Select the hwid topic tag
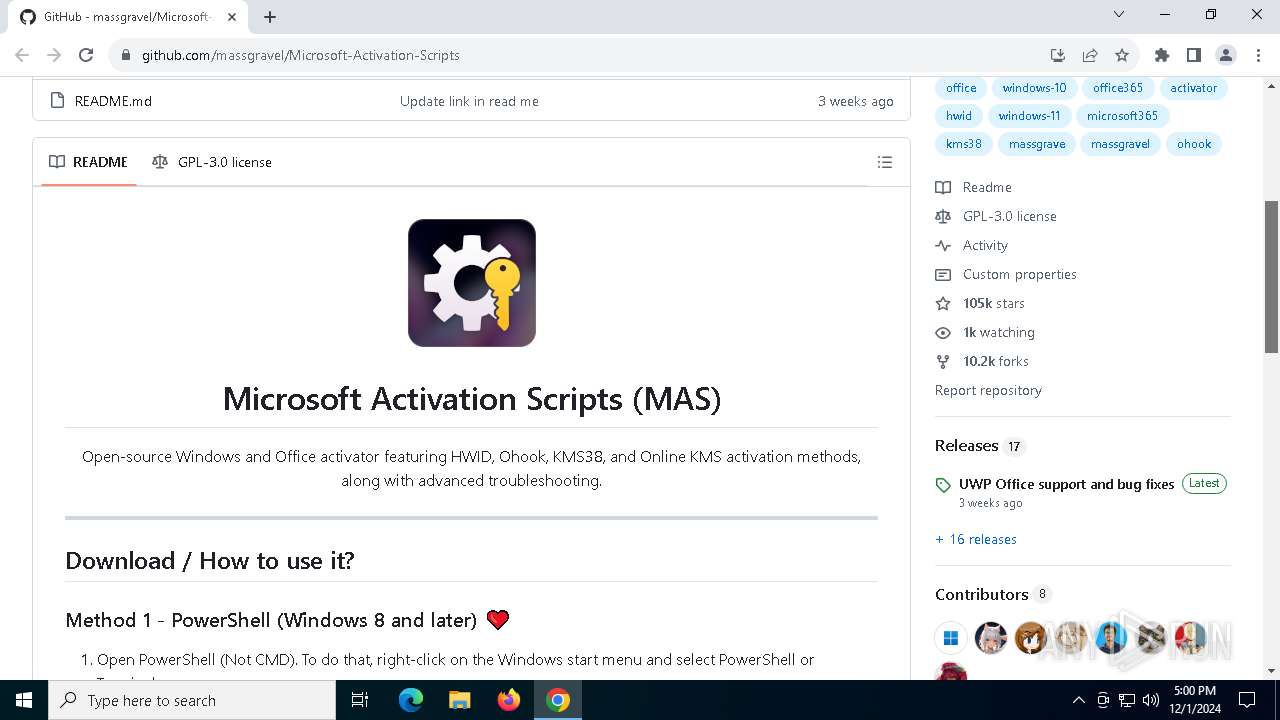Screen dimensions: 1280x720 click(959, 116)
